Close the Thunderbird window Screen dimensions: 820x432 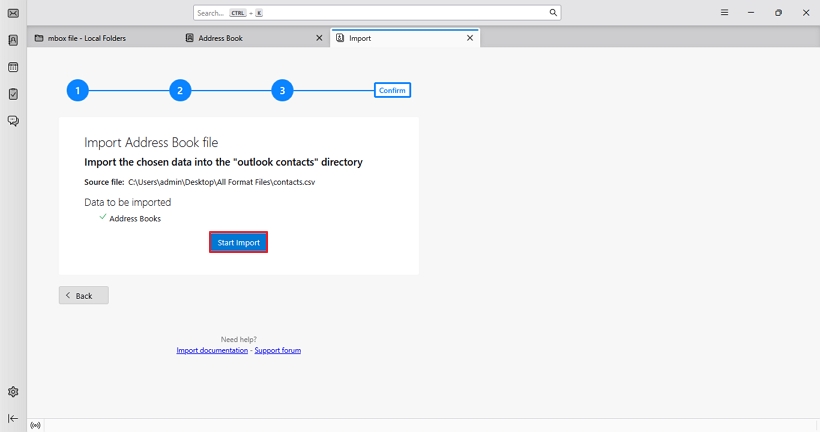coord(806,13)
